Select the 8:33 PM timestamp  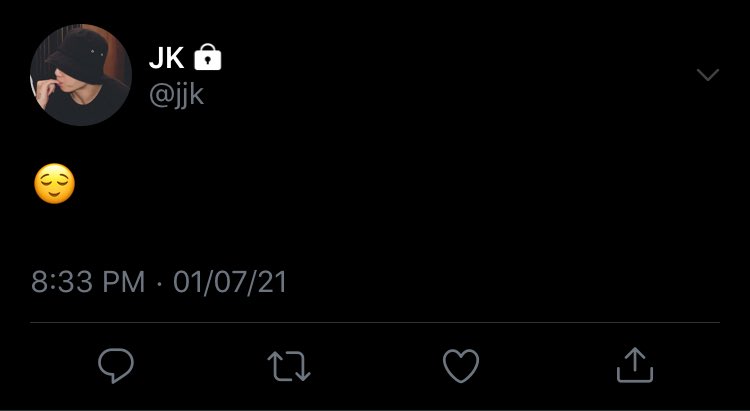coord(88,281)
